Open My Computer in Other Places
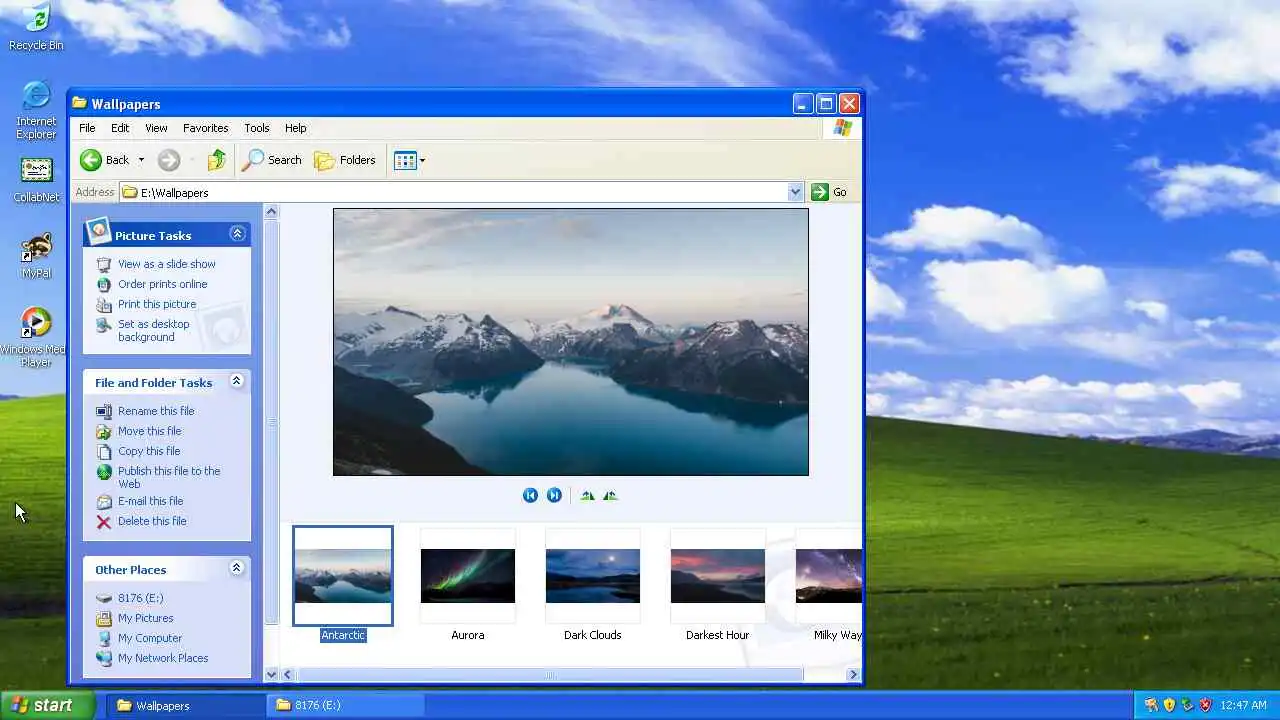Screen dimensions: 1280x720 click(150, 638)
